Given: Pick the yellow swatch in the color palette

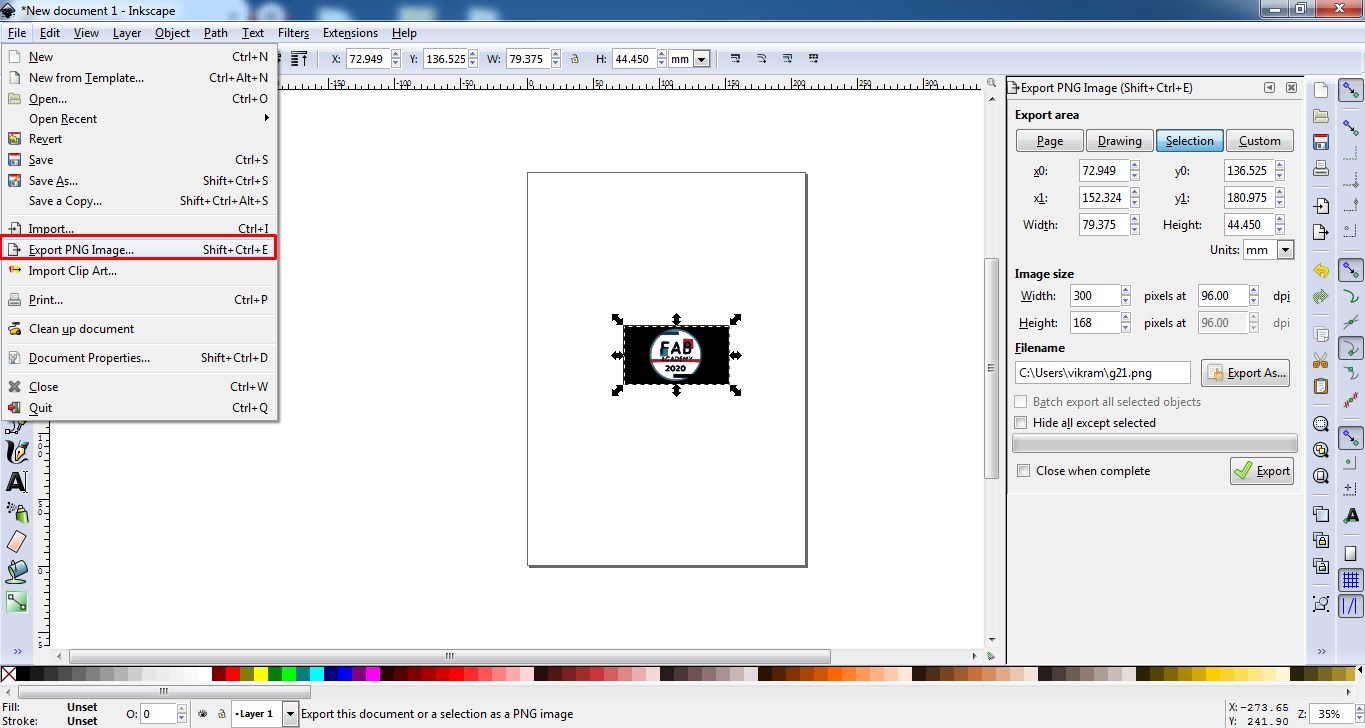Looking at the screenshot, I should [261, 674].
